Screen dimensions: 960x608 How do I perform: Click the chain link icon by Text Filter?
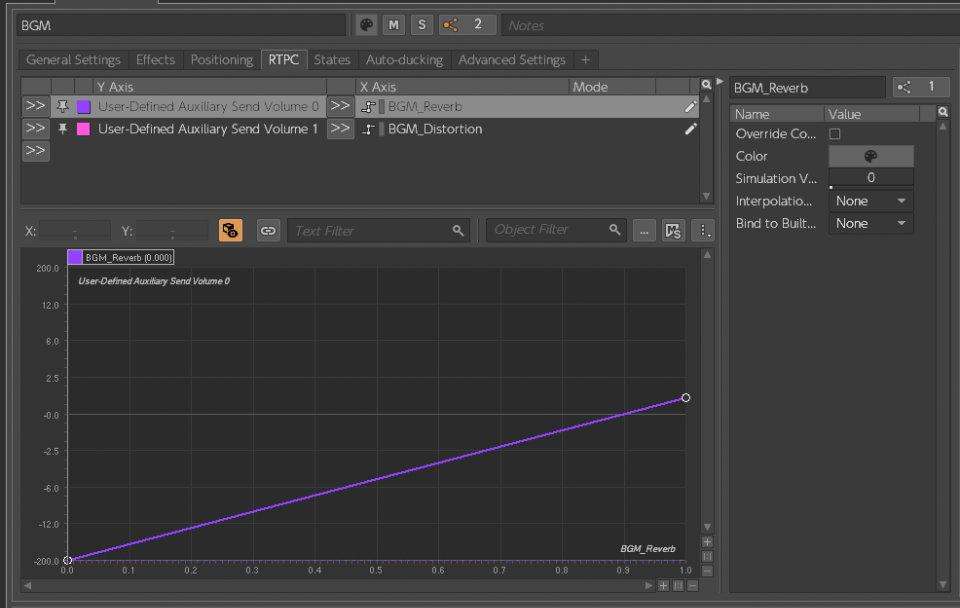pyautogui.click(x=268, y=231)
